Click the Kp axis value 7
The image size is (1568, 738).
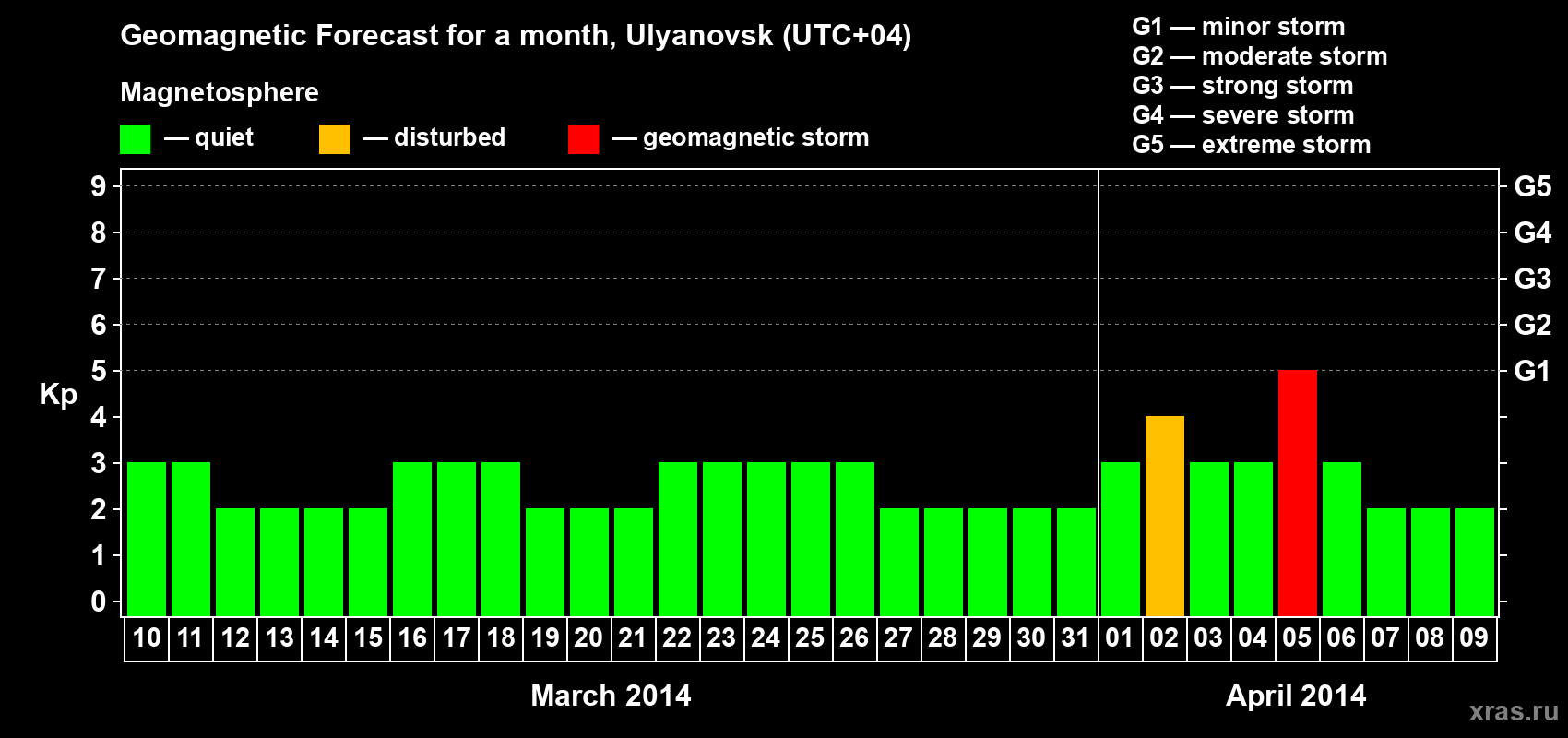99,279
